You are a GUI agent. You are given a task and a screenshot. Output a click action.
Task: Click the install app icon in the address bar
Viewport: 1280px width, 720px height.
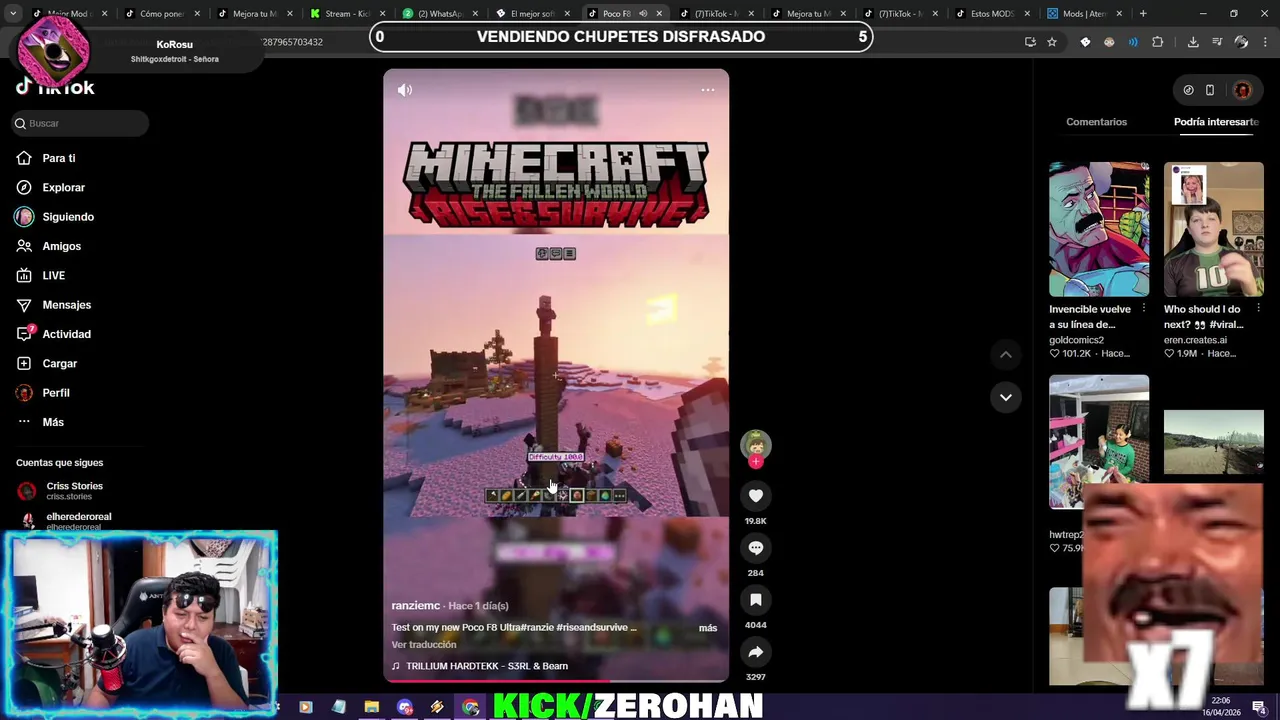tap(1030, 42)
